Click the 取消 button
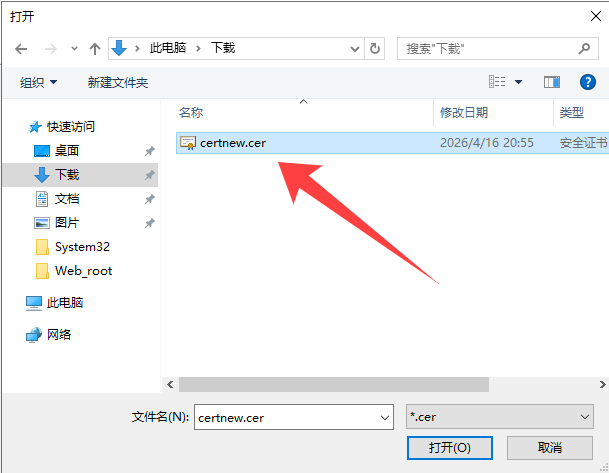This screenshot has width=609, height=473. point(550,448)
